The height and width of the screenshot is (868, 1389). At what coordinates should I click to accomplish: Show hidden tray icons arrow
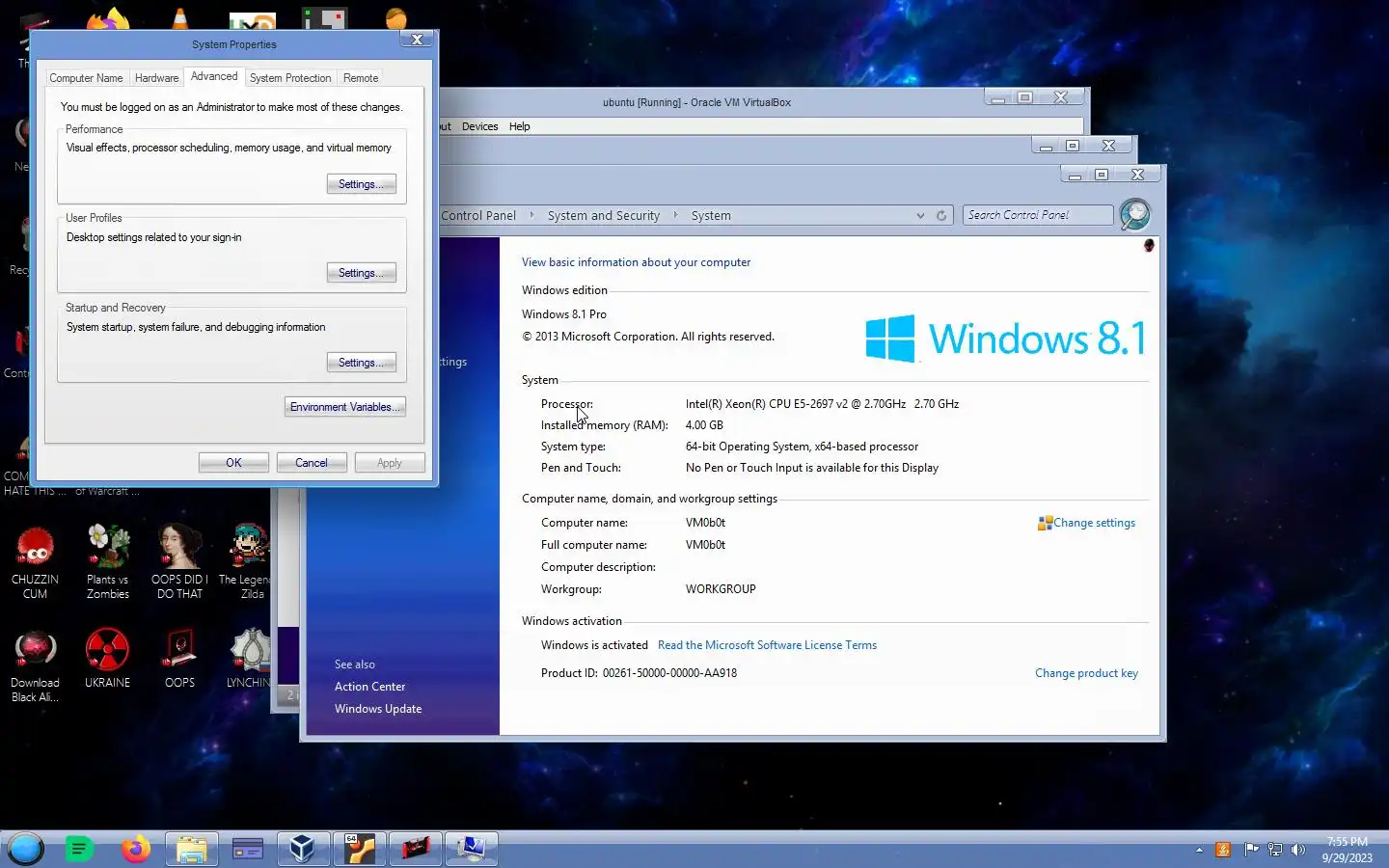click(1199, 850)
